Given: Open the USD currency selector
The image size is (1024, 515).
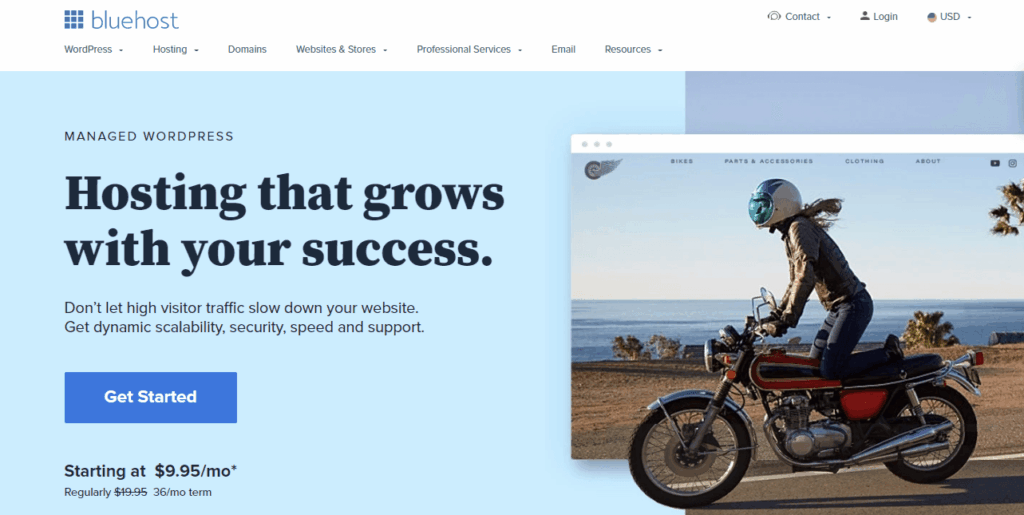Looking at the screenshot, I should [x=950, y=17].
